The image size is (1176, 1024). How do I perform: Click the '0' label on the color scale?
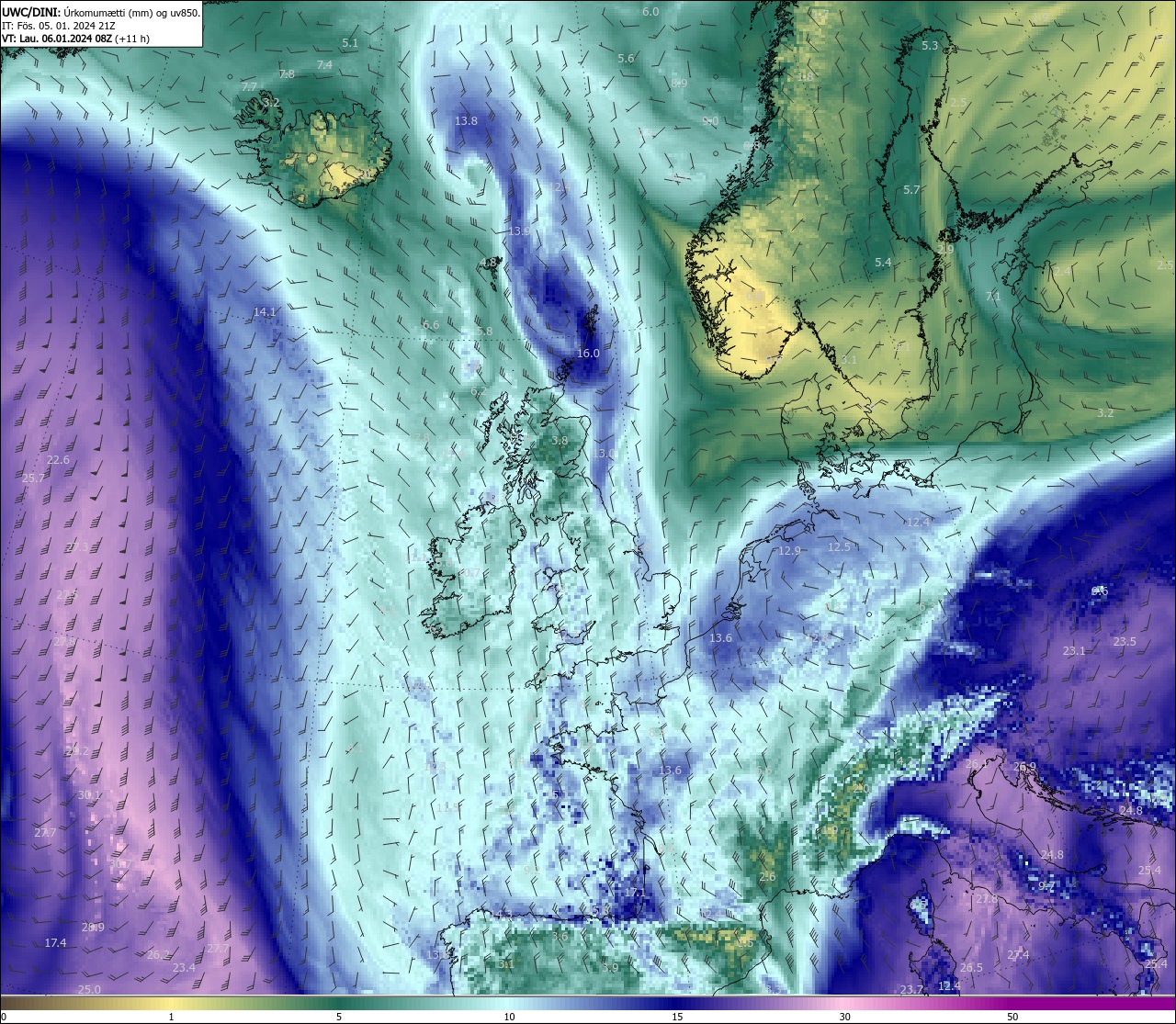click(5, 1017)
